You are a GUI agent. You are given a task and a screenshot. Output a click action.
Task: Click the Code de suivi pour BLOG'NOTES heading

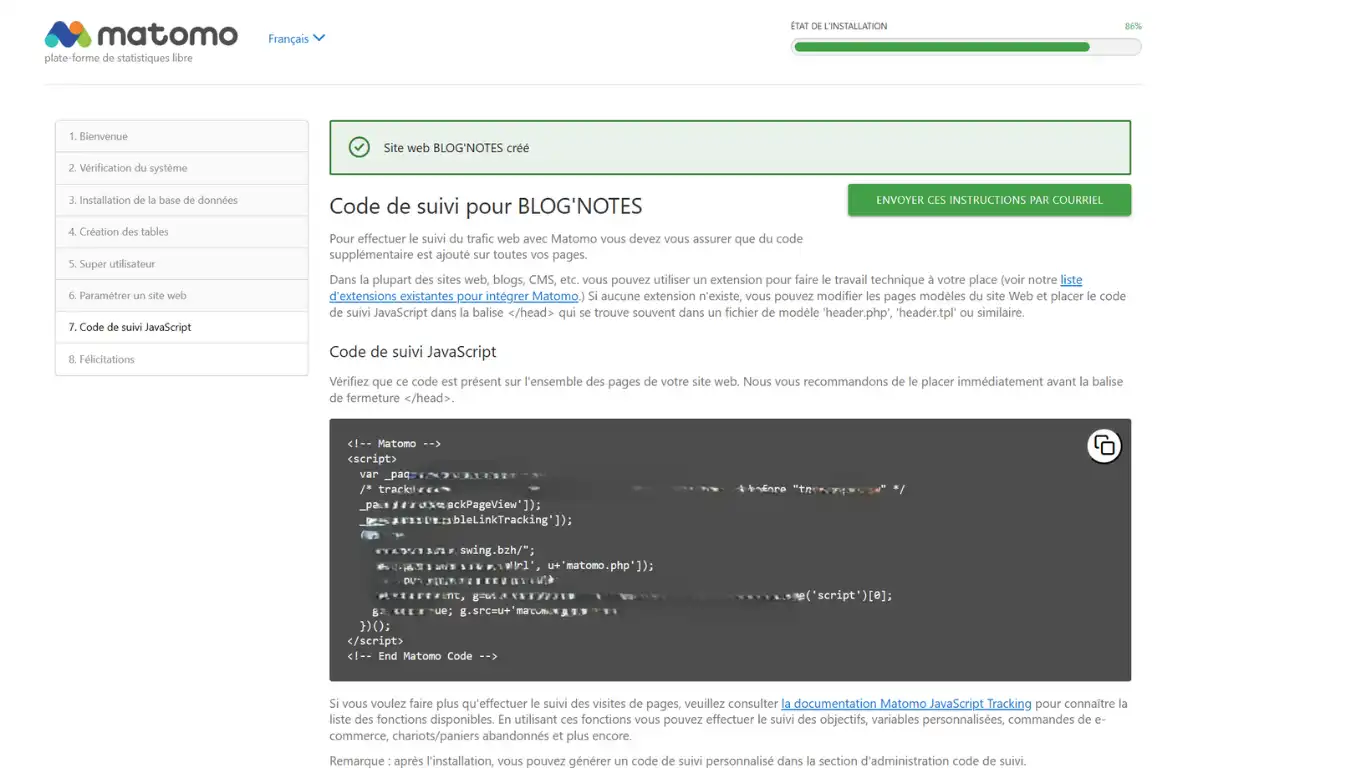(485, 206)
